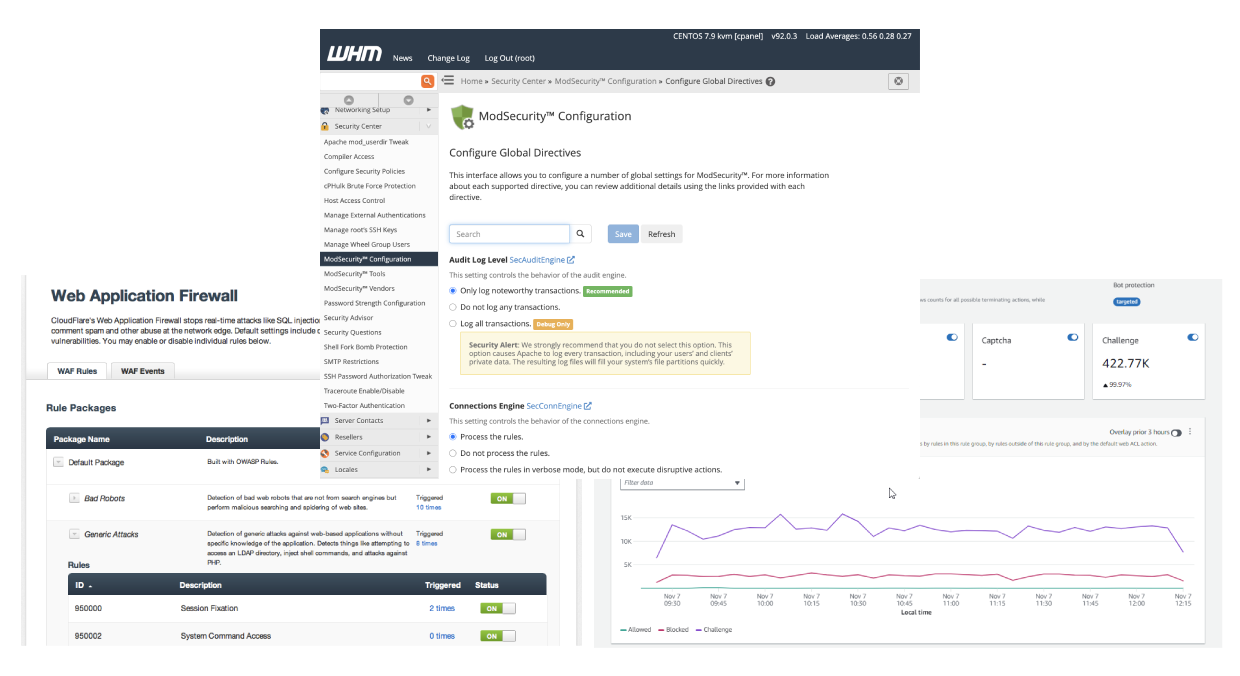Click the WHM logo
This screenshot has width=1240, height=676.
(x=354, y=54)
